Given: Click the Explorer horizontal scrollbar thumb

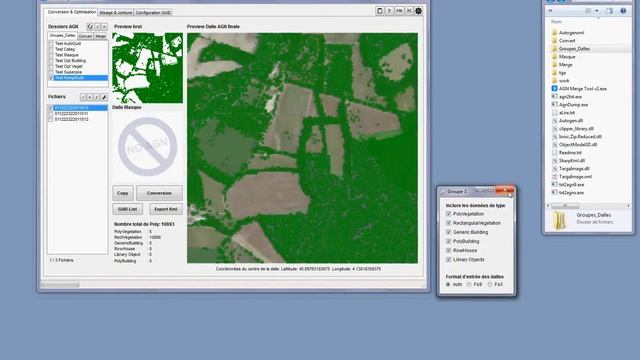Looking at the screenshot, I should tap(565, 206).
